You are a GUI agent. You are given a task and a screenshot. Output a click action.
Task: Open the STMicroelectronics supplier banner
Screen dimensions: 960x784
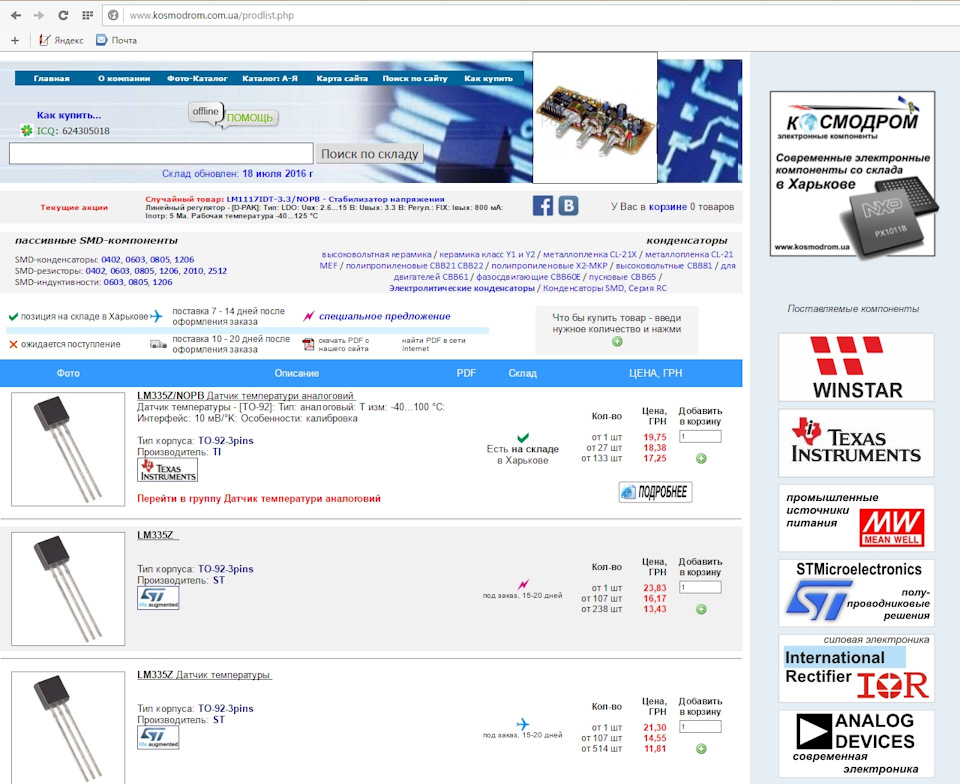[x=856, y=593]
